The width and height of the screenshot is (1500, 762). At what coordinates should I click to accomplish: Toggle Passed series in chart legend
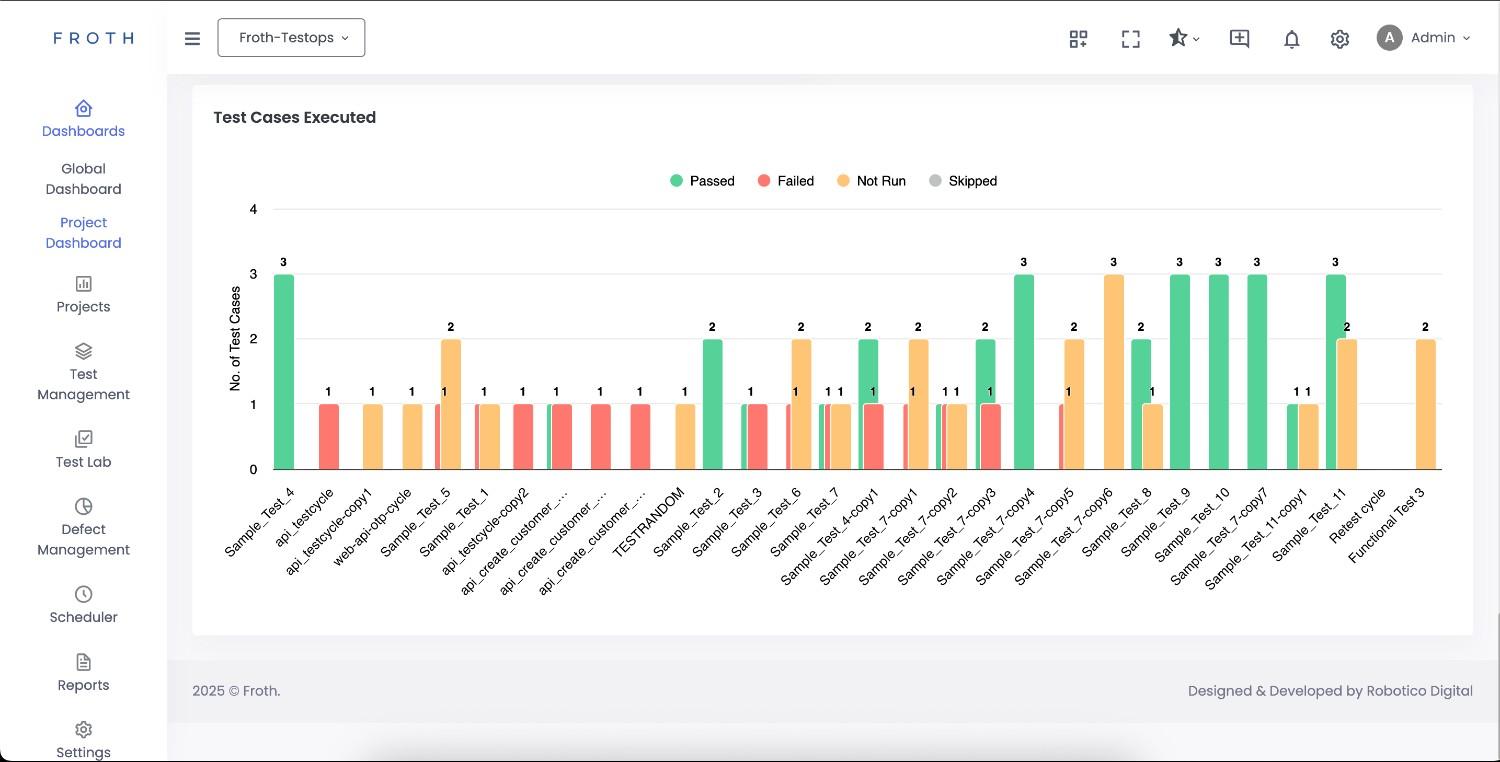click(x=702, y=181)
